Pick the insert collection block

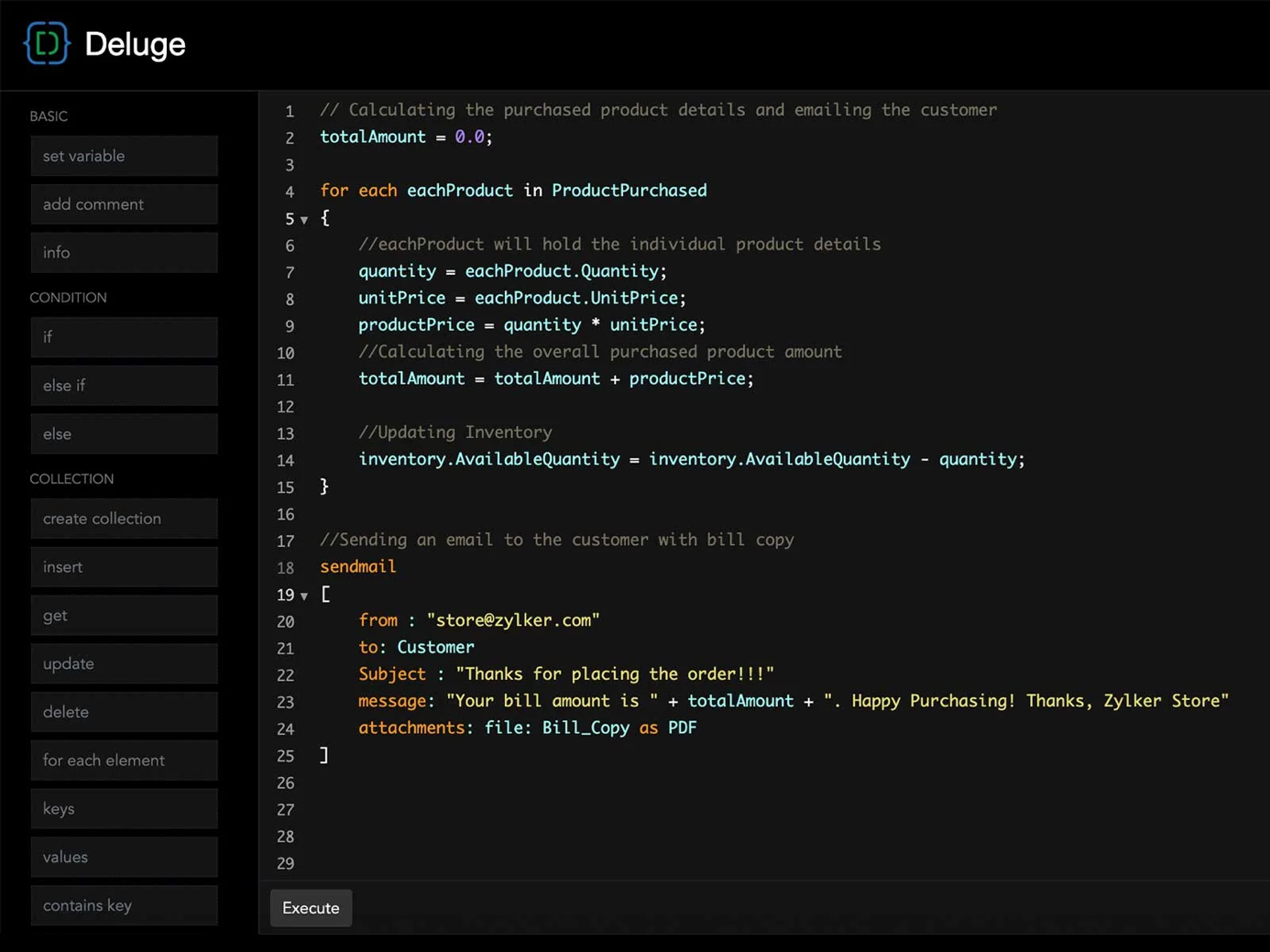tap(124, 567)
